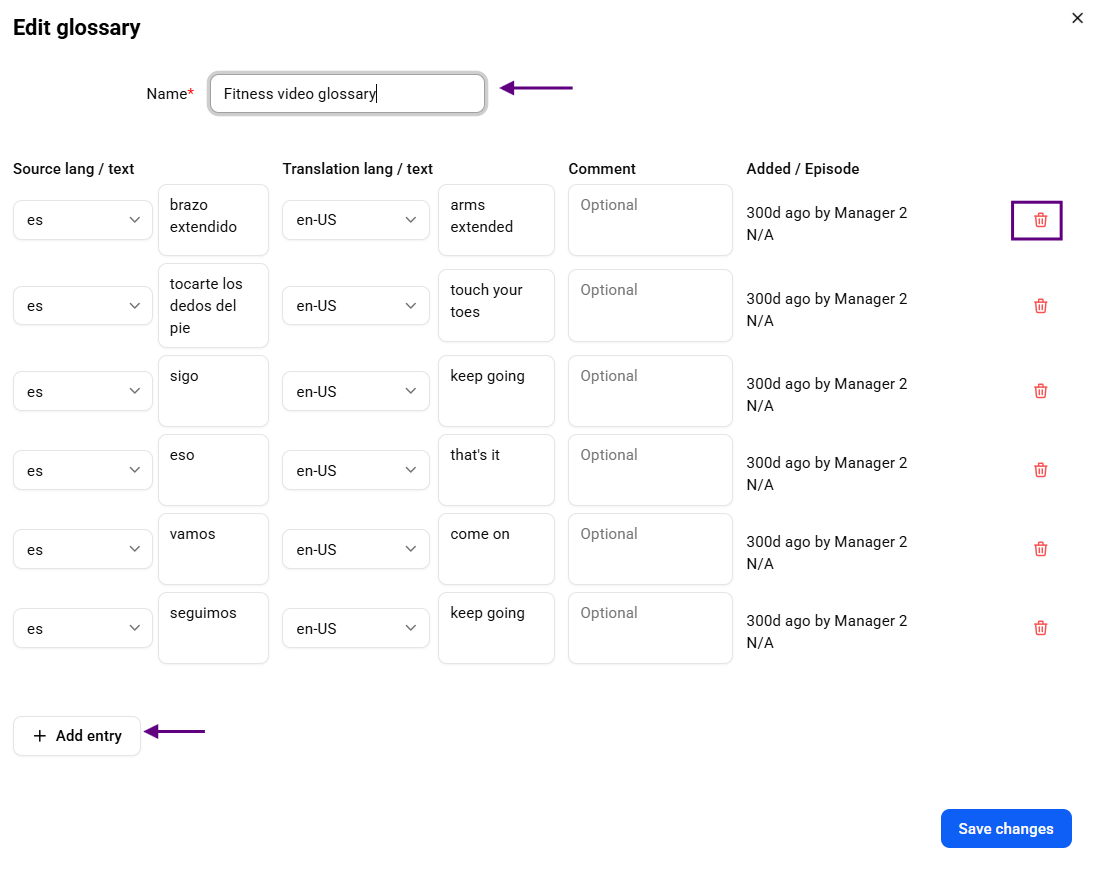
Task: Expand translation language dropdown for 'touch your toes'
Action: click(356, 305)
